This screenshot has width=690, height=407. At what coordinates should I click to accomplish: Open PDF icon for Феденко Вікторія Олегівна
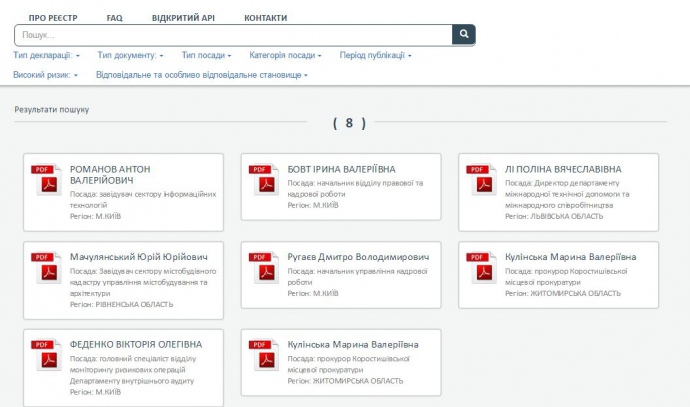[x=46, y=355]
